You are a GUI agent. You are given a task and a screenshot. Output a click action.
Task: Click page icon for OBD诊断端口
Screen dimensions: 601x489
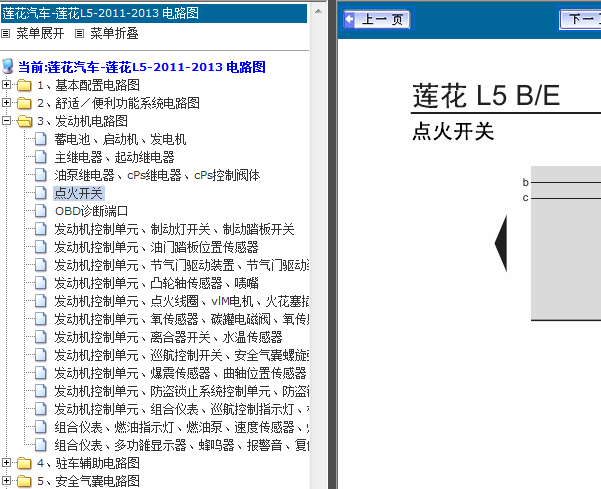(41, 211)
